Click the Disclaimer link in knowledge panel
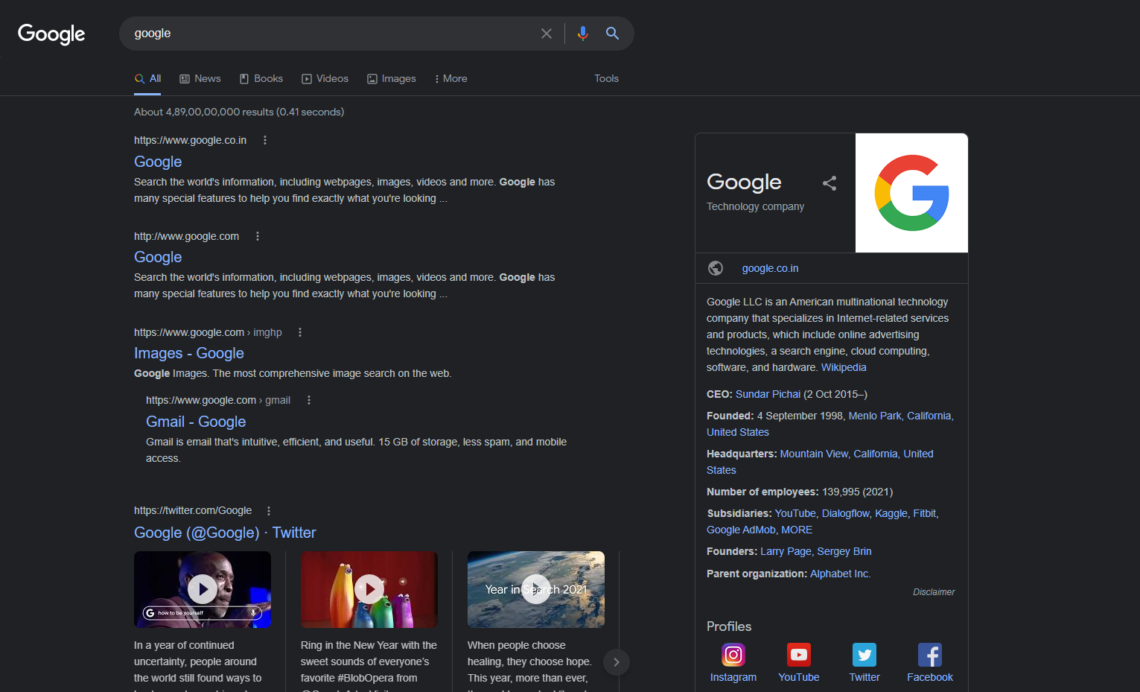This screenshot has width=1140, height=692. [934, 592]
